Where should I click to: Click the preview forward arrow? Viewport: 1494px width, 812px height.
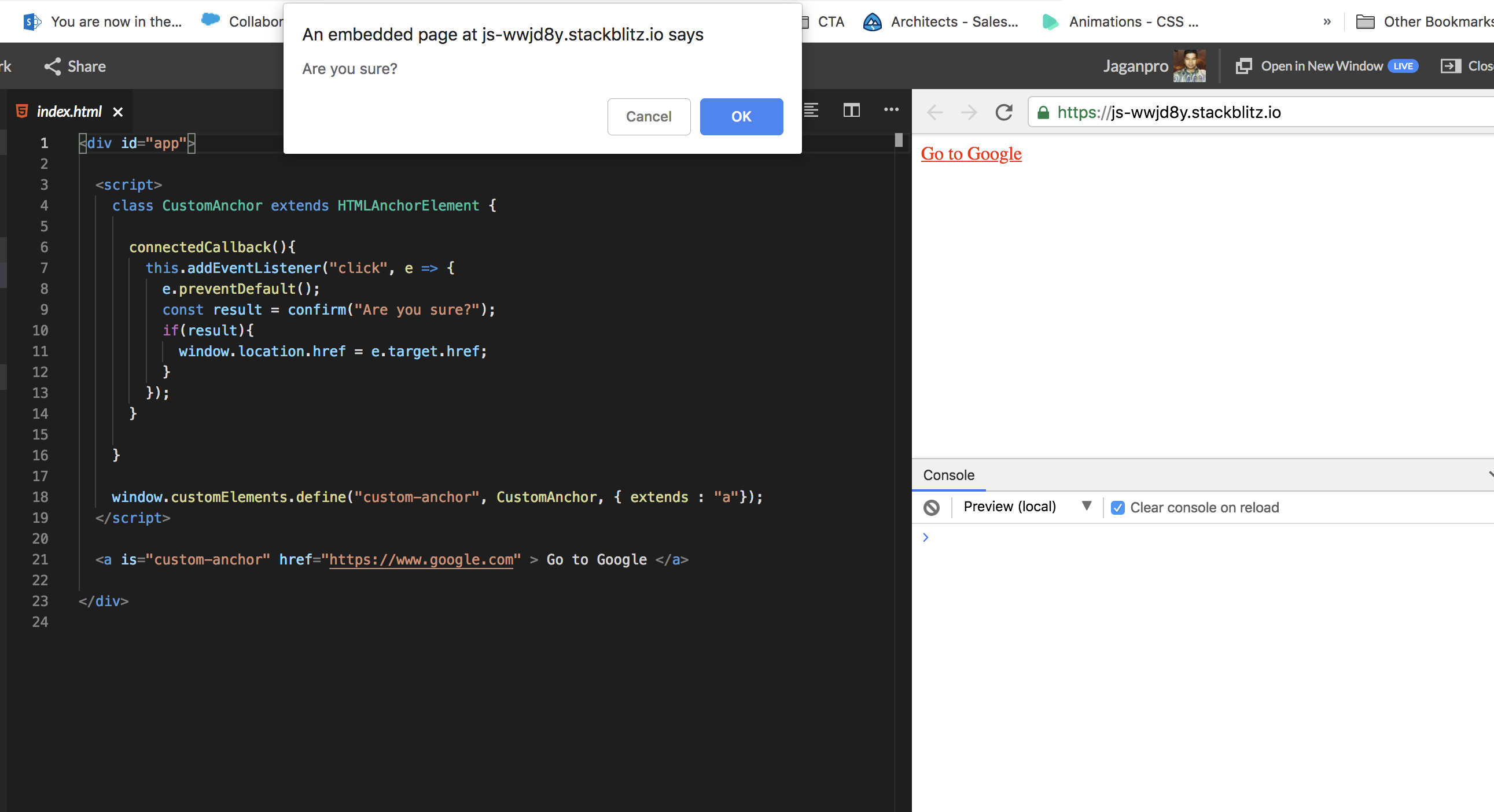click(969, 112)
